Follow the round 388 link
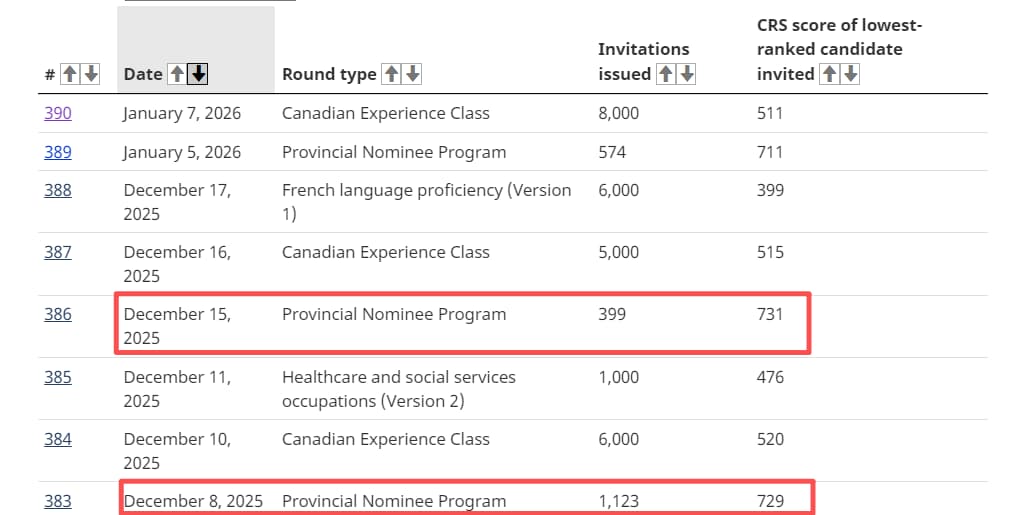Image resolution: width=1011 pixels, height=515 pixels. [x=58, y=190]
